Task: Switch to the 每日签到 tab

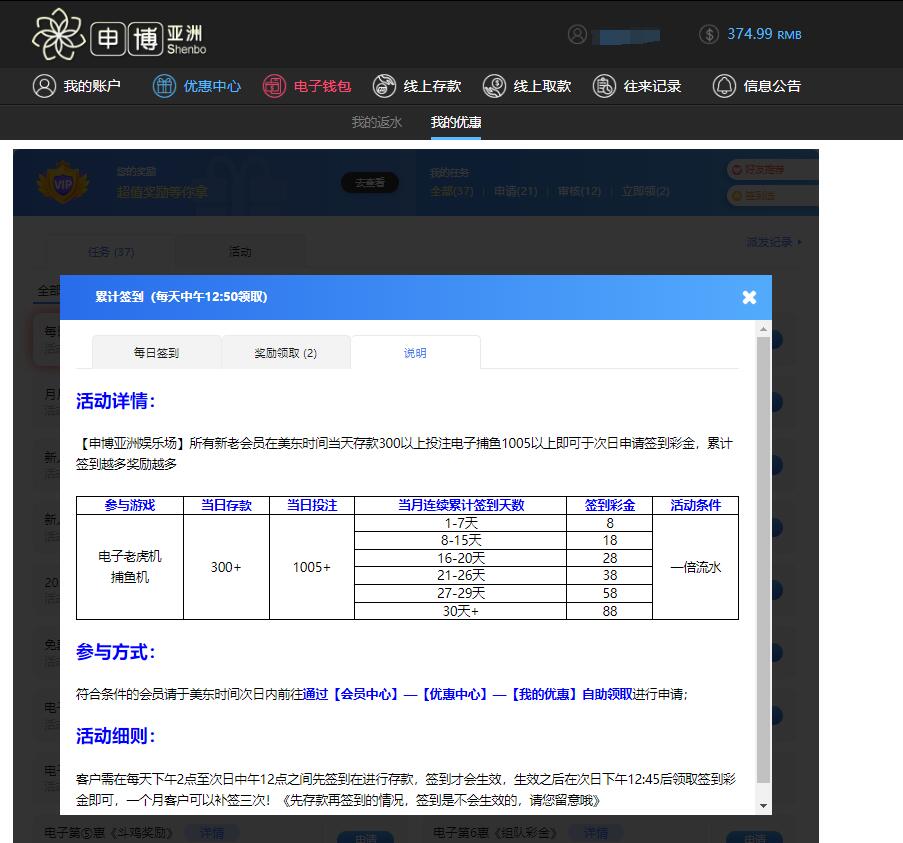Action: coord(156,352)
